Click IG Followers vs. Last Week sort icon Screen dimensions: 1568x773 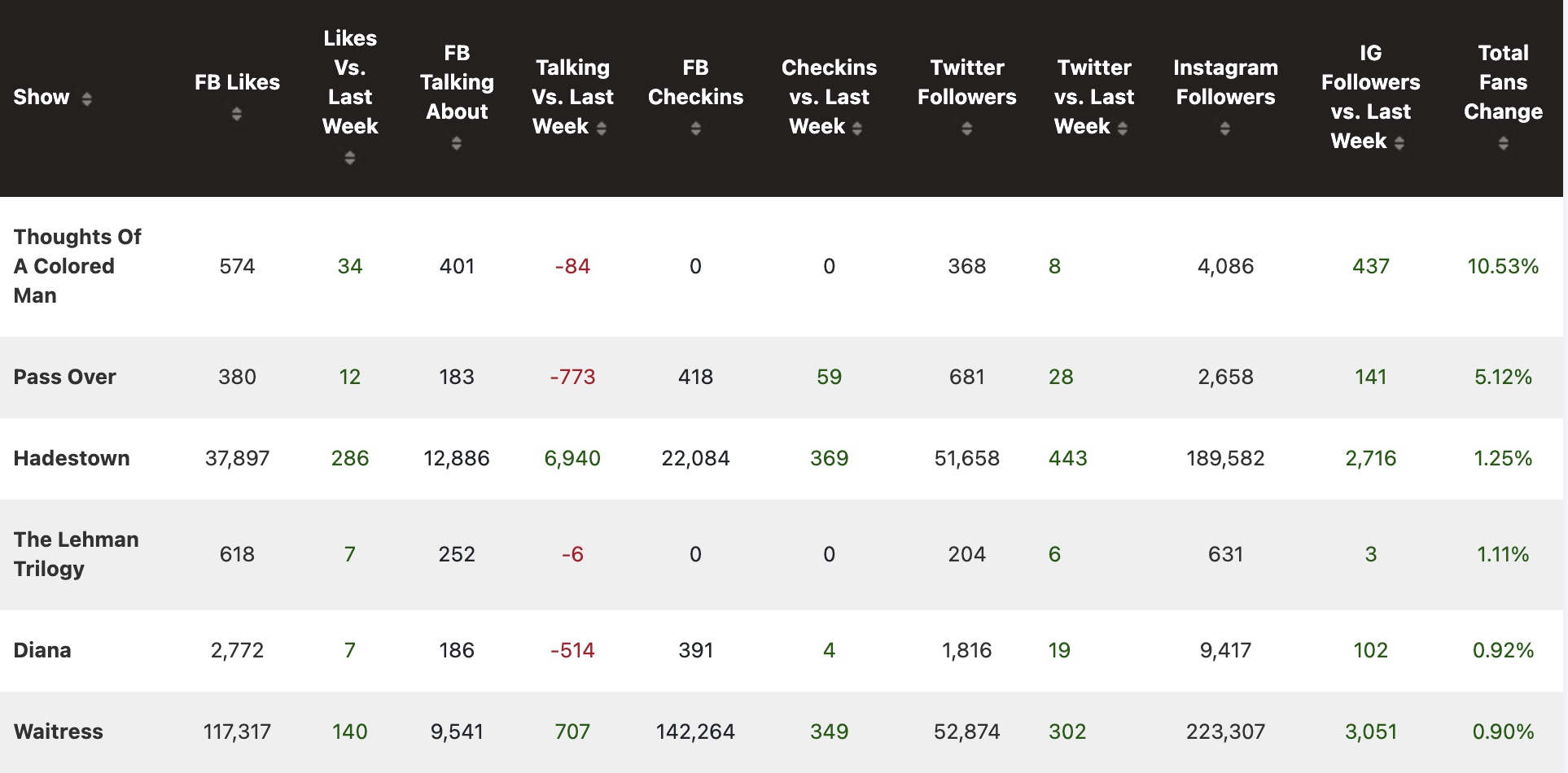[x=1399, y=143]
